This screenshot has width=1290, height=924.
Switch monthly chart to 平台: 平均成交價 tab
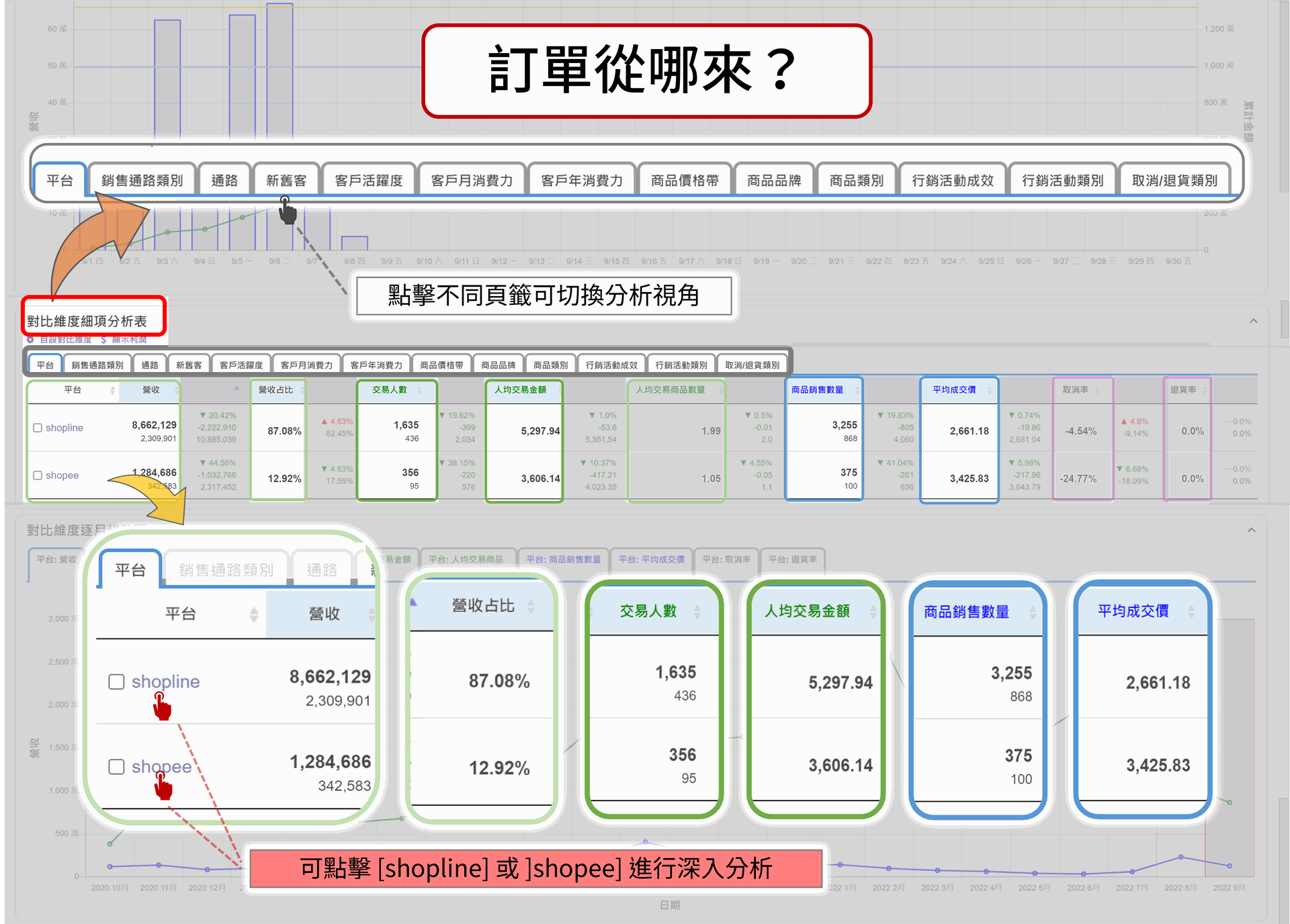pyautogui.click(x=652, y=559)
